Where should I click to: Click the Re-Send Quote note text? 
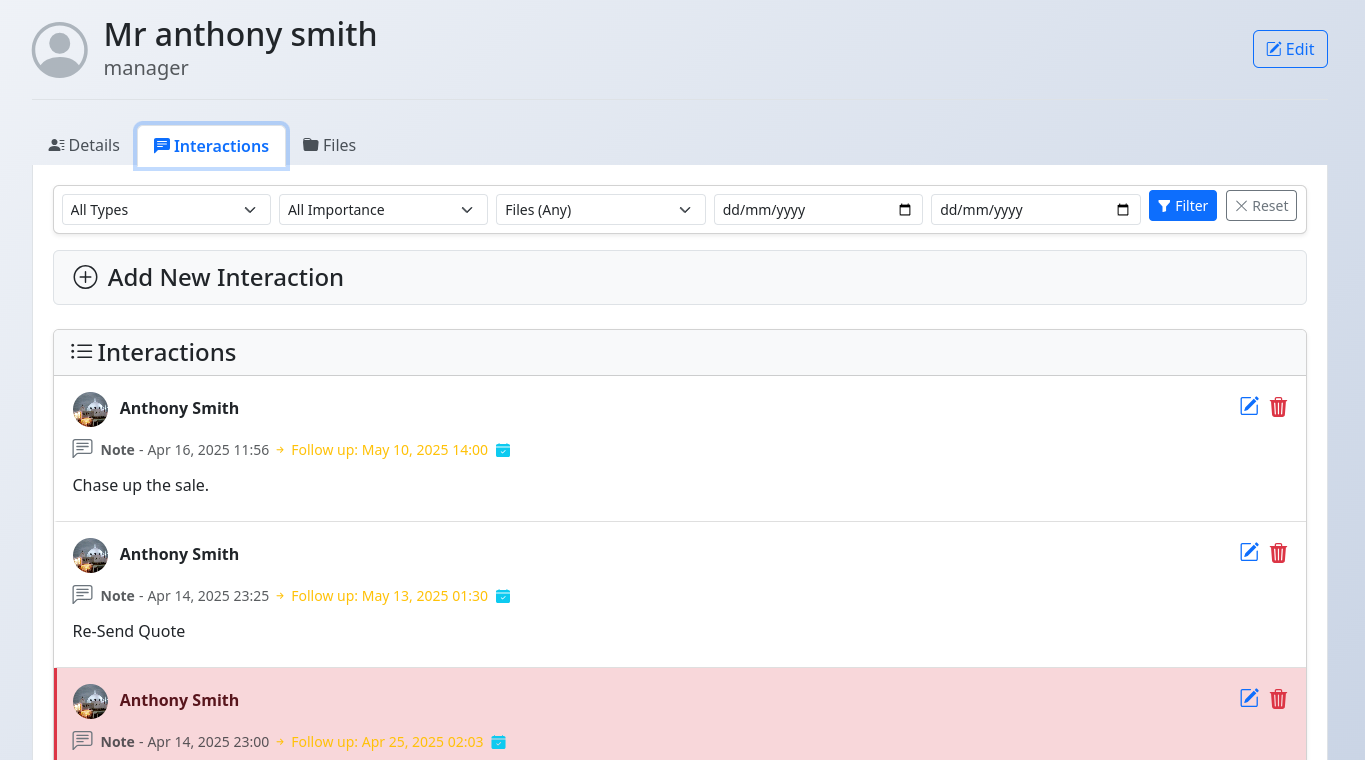(129, 631)
